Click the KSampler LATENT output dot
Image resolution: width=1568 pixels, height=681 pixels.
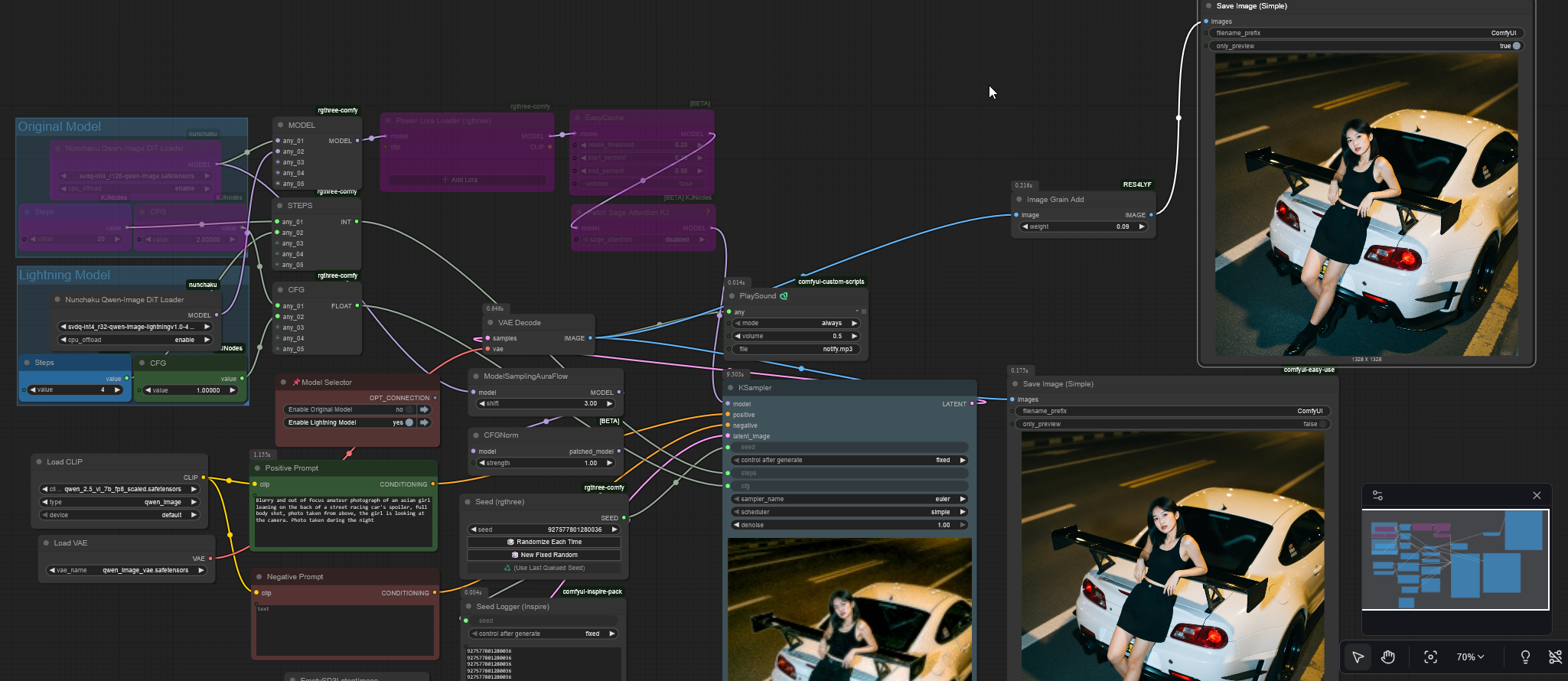[x=973, y=403]
